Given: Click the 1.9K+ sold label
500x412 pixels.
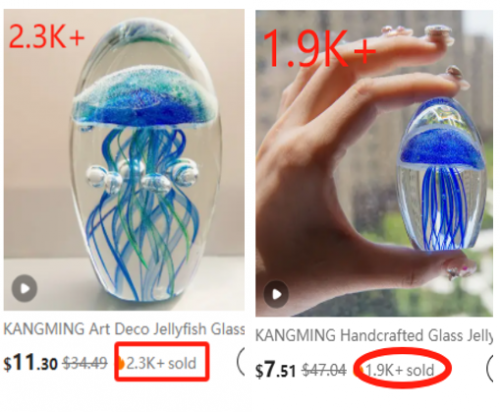Looking at the screenshot, I should point(400,370).
